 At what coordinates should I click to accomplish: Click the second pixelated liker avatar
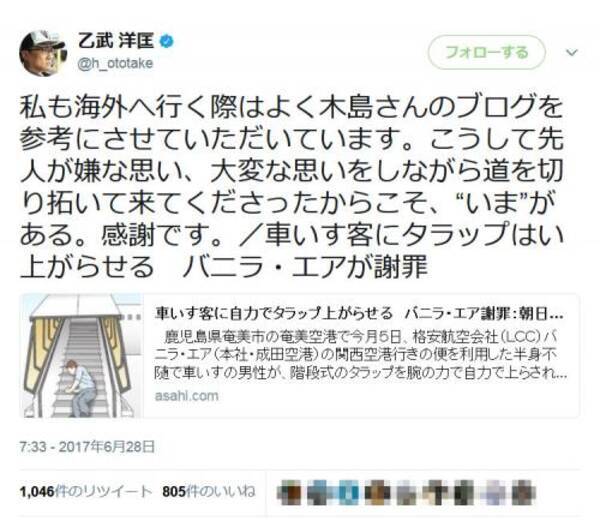pyautogui.click(x=318, y=493)
